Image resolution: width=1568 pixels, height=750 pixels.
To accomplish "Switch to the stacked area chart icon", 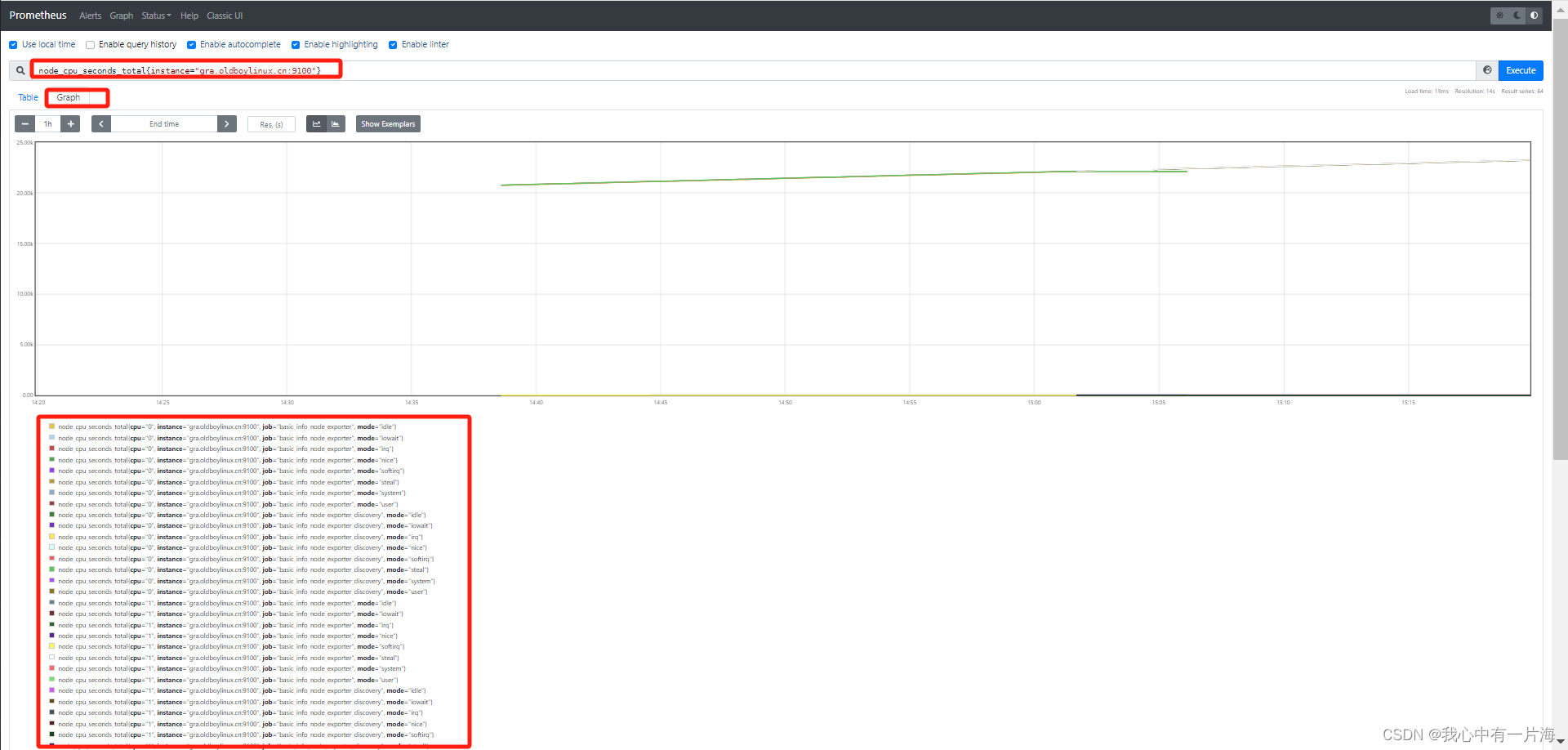I will pyautogui.click(x=336, y=124).
